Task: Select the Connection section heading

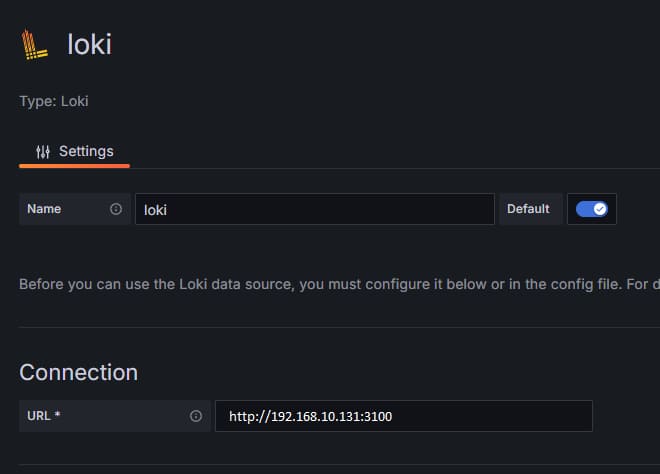Action: 79,372
